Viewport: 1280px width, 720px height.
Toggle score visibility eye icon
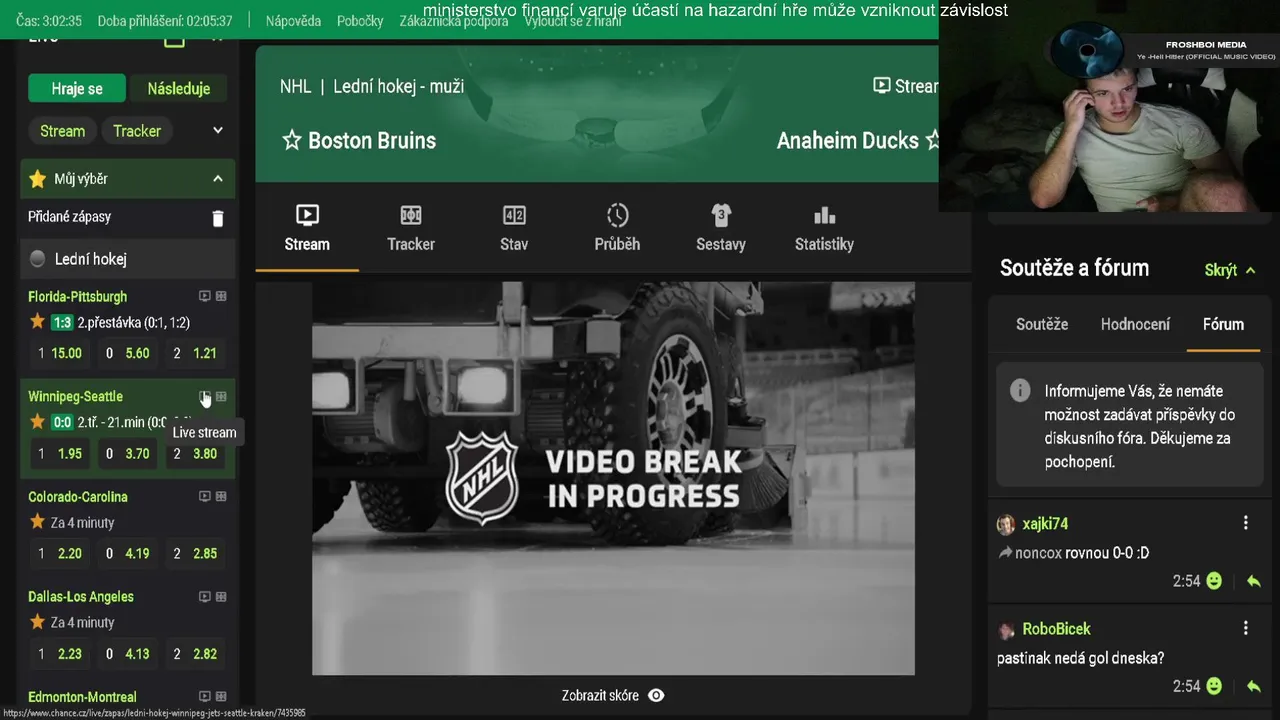[x=656, y=696]
